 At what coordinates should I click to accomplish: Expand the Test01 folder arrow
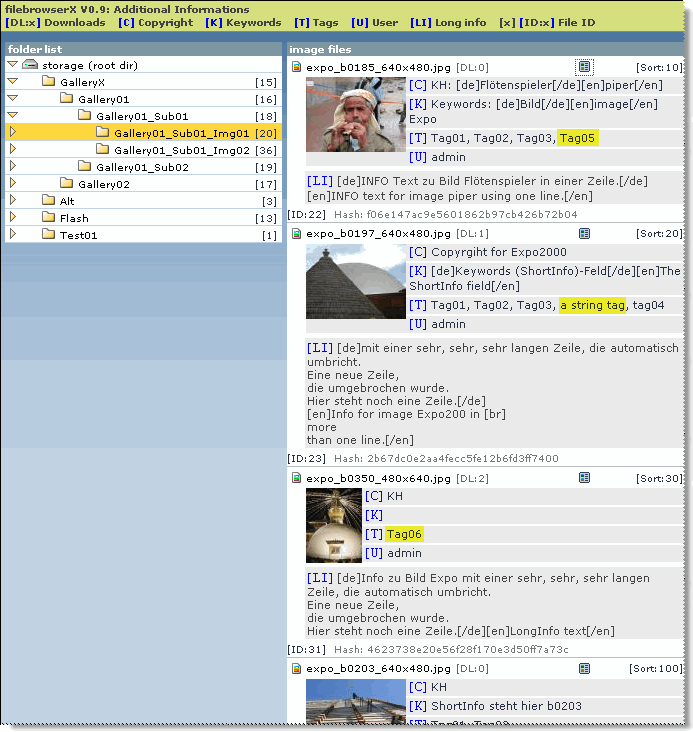coord(12,235)
